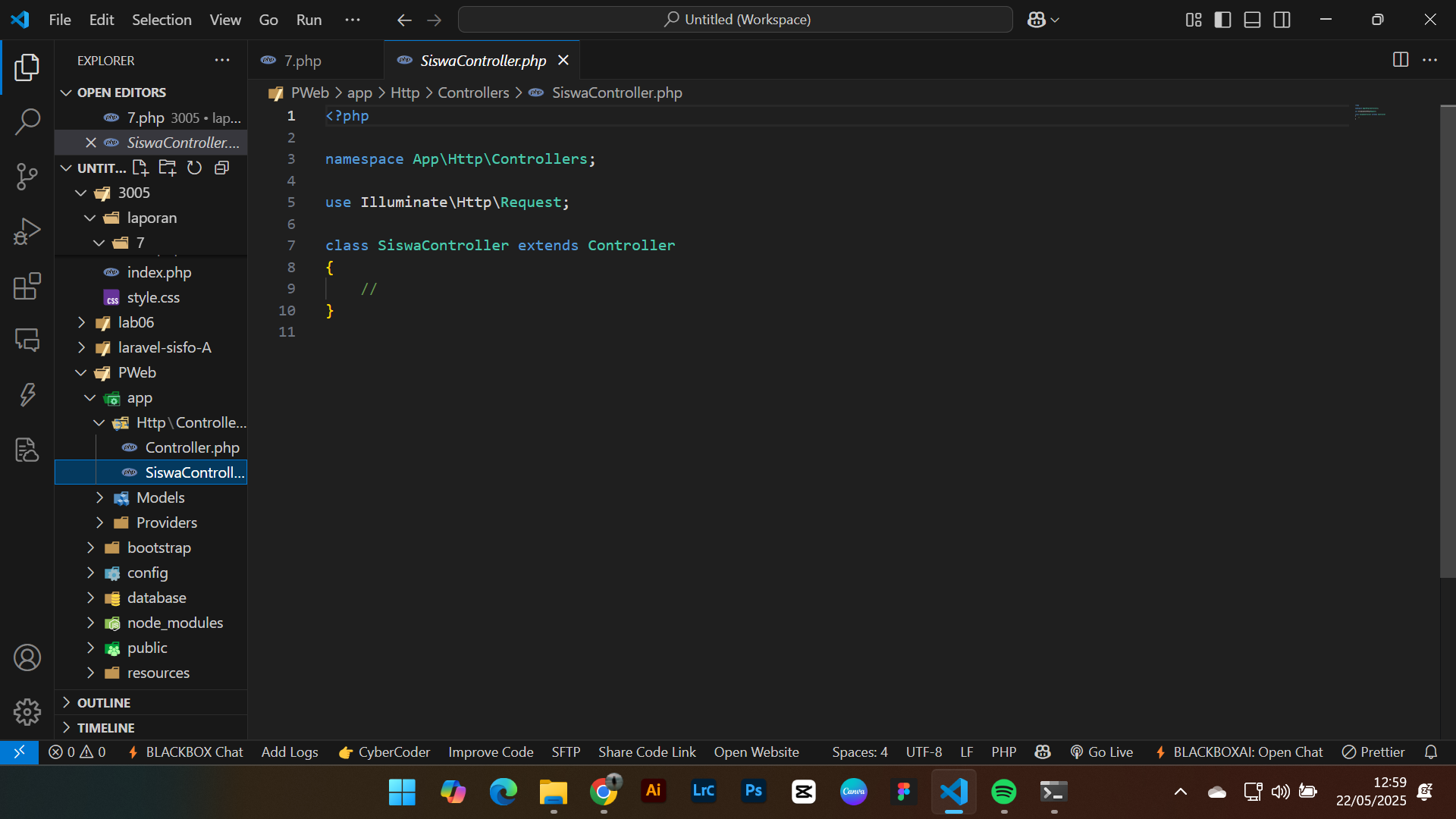The height and width of the screenshot is (819, 1456).
Task: Open the Extensions view
Action: click(x=27, y=287)
